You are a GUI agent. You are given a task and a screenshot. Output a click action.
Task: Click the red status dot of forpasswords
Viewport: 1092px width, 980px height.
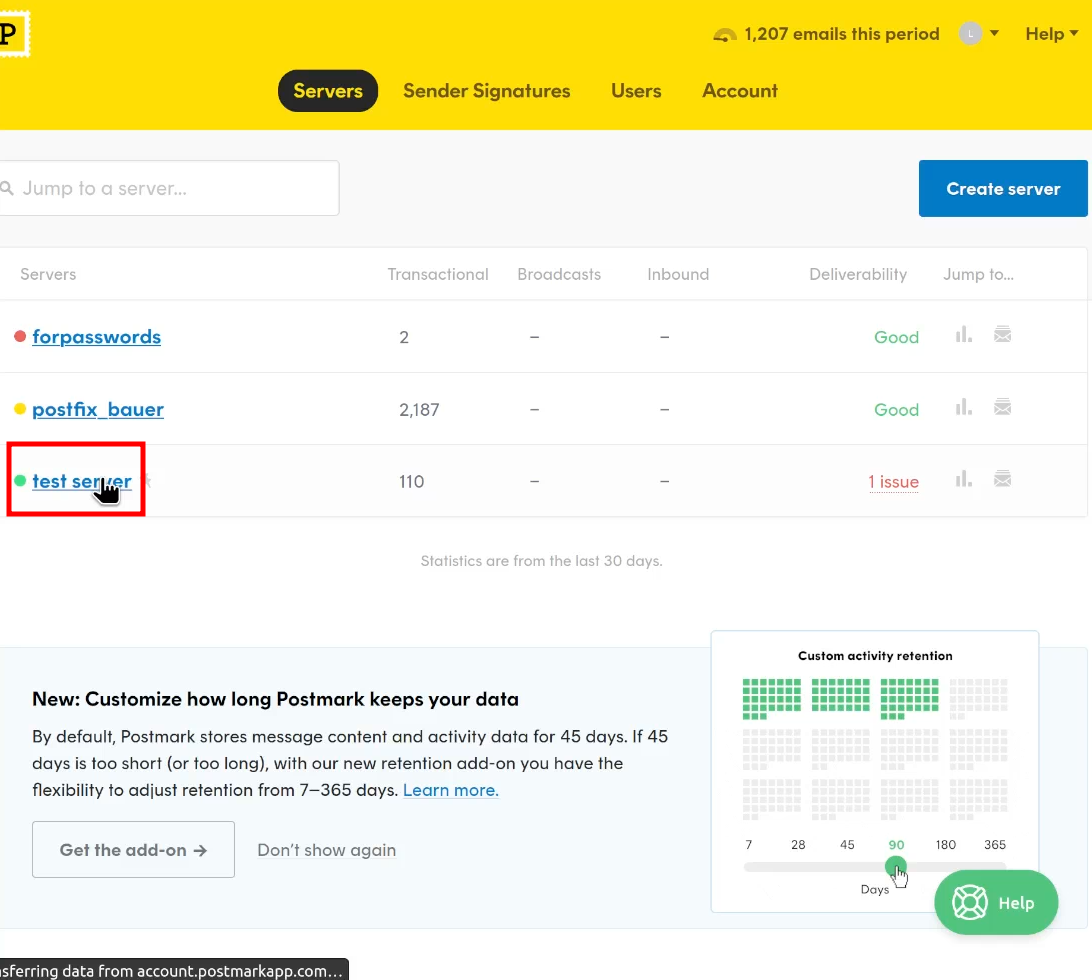coord(20,336)
